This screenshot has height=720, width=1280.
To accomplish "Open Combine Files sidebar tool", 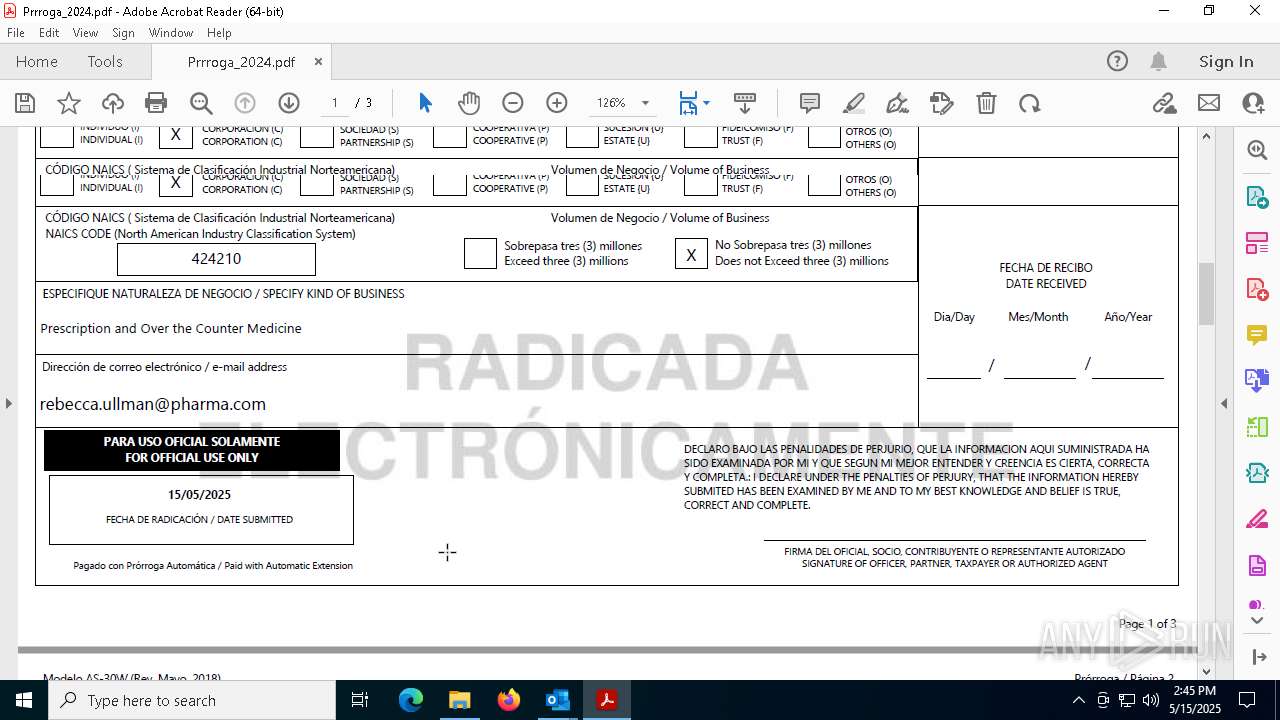I will click(1257, 381).
